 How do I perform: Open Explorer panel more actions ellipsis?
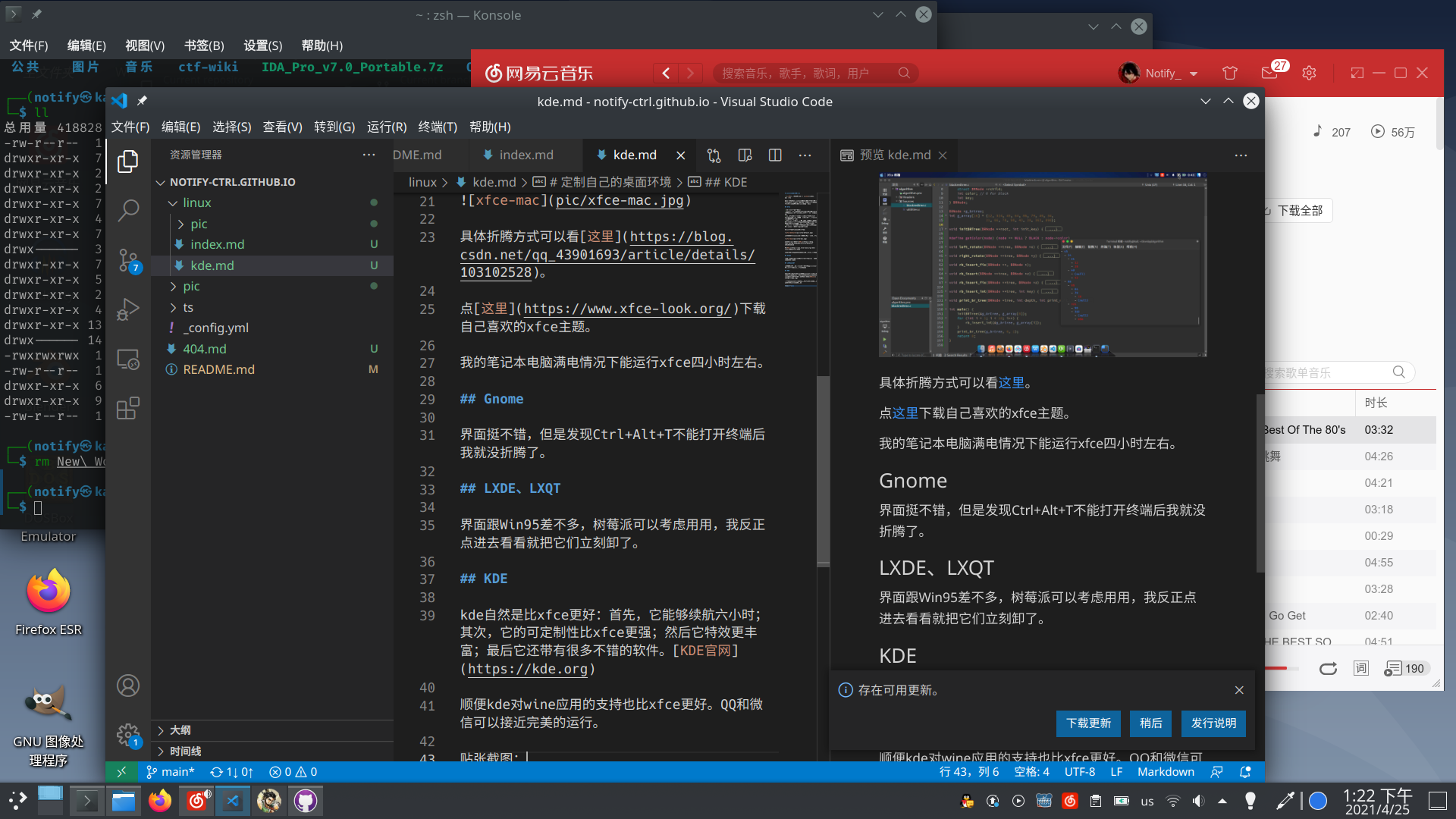tap(369, 155)
